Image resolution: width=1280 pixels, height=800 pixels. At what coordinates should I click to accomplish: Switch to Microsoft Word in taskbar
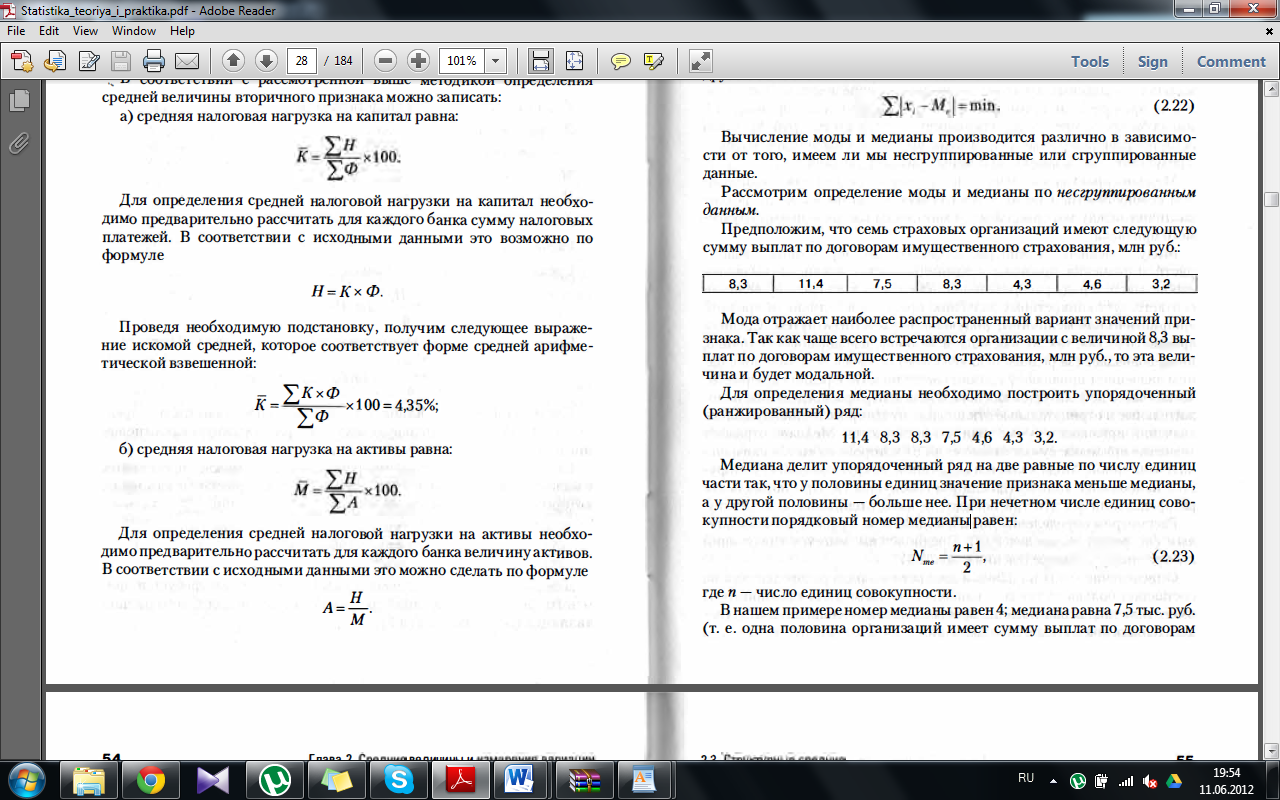coord(521,779)
